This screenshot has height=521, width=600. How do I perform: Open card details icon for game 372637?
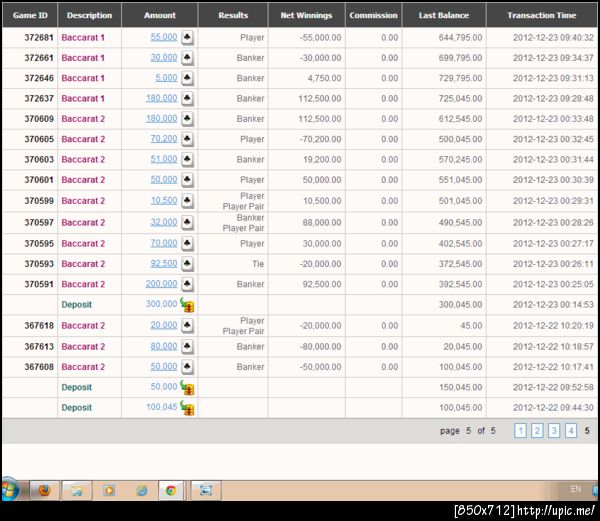tap(187, 98)
